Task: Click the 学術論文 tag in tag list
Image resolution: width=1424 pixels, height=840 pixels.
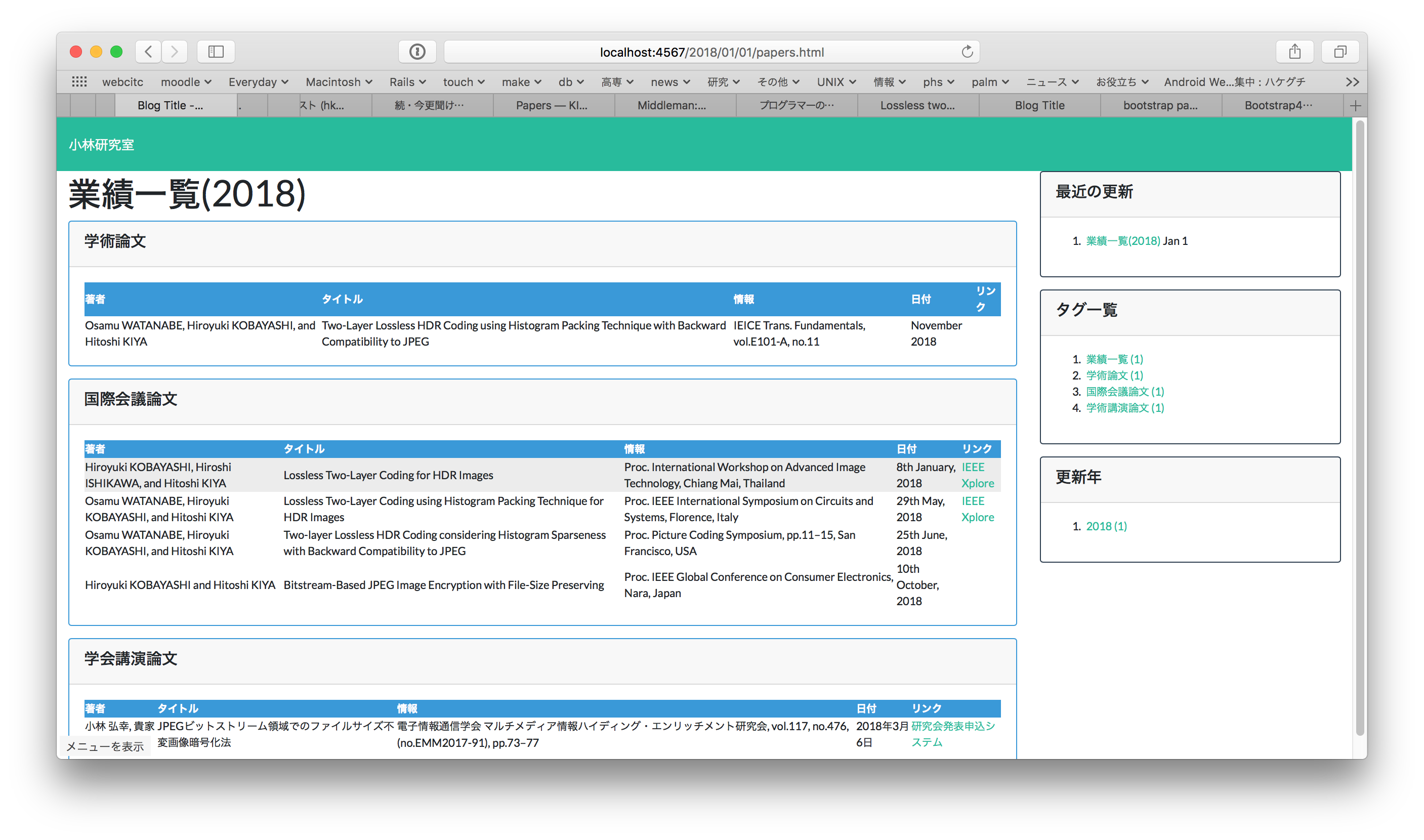Action: point(1114,374)
